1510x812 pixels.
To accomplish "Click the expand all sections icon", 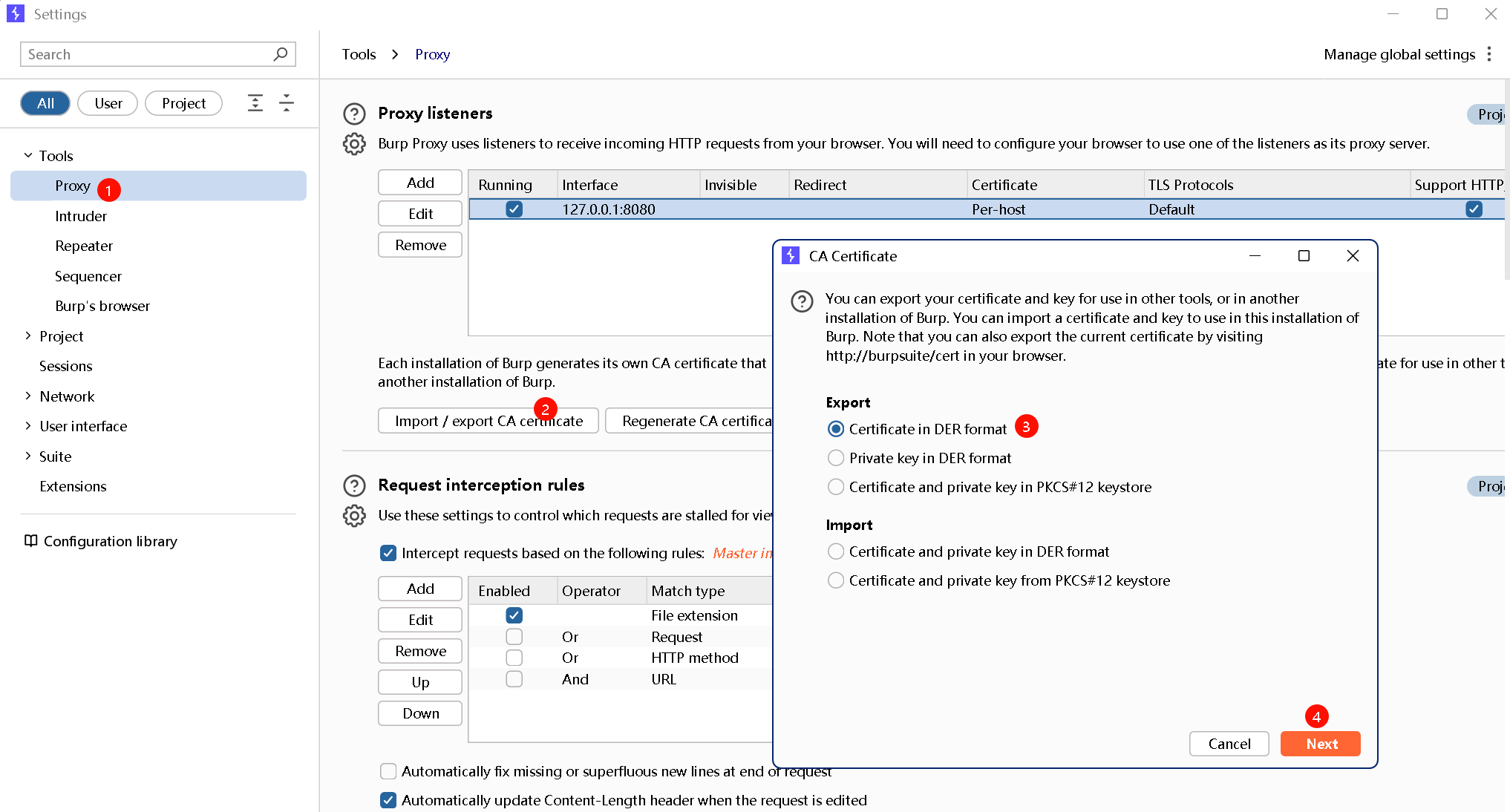I will [255, 103].
